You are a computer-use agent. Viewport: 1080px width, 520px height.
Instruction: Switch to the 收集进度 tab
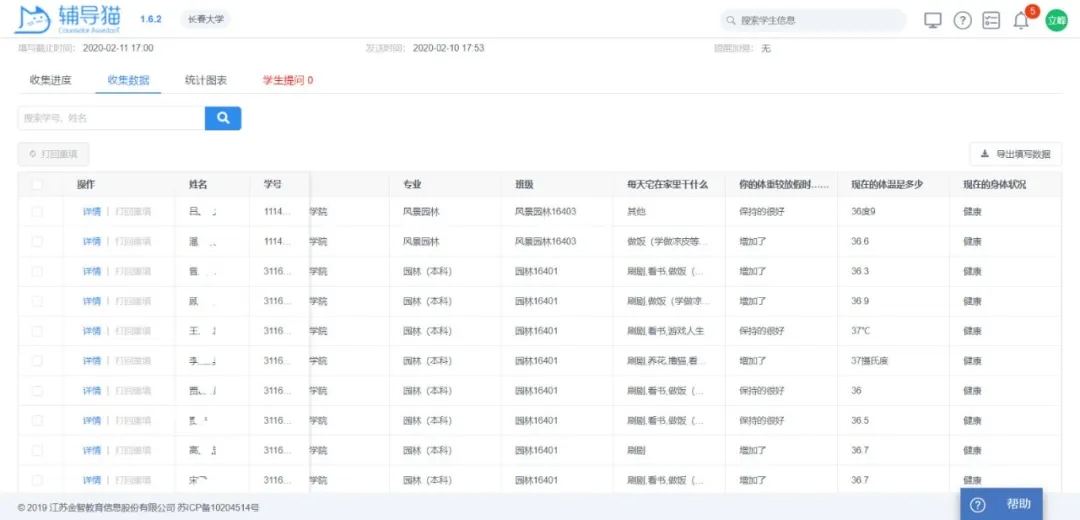50,81
